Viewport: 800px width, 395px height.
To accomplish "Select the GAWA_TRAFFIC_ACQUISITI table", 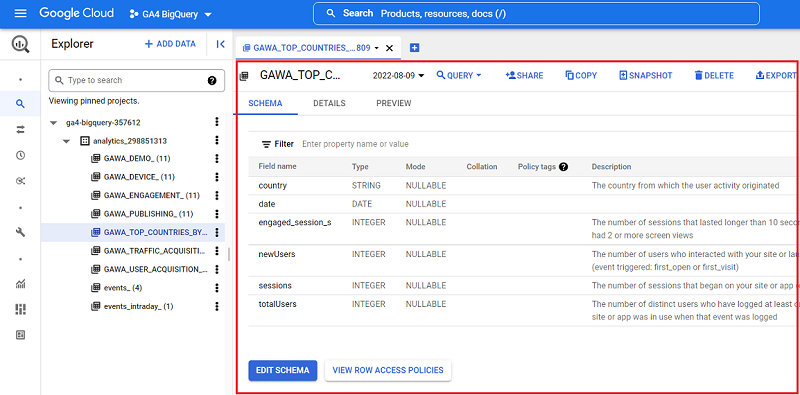I will [x=149, y=251].
